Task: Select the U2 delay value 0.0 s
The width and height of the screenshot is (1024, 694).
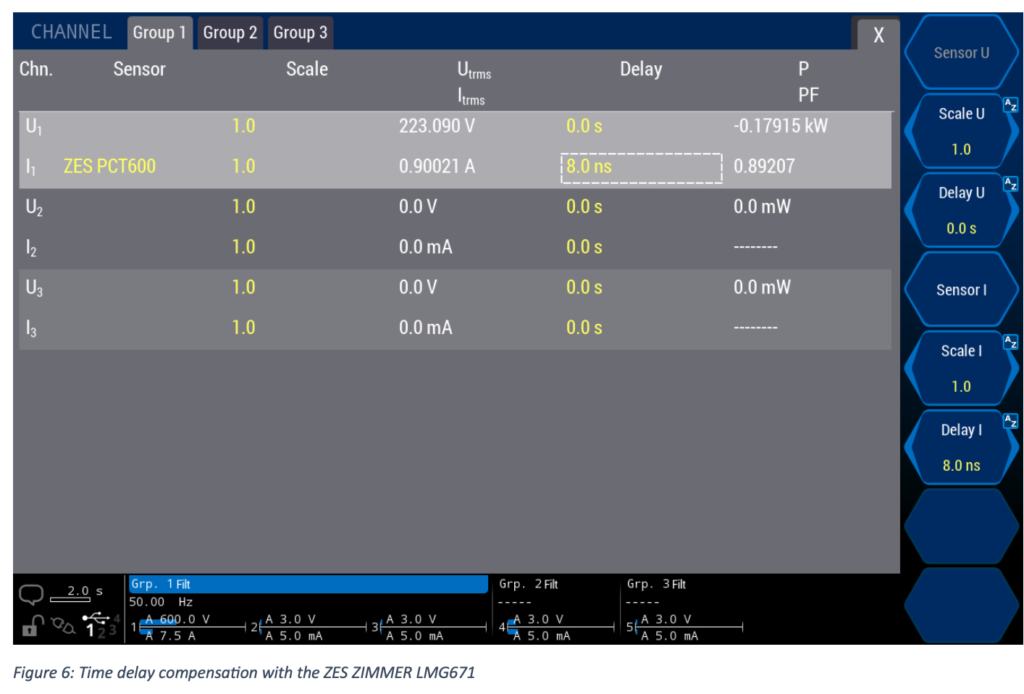Action: tap(584, 207)
